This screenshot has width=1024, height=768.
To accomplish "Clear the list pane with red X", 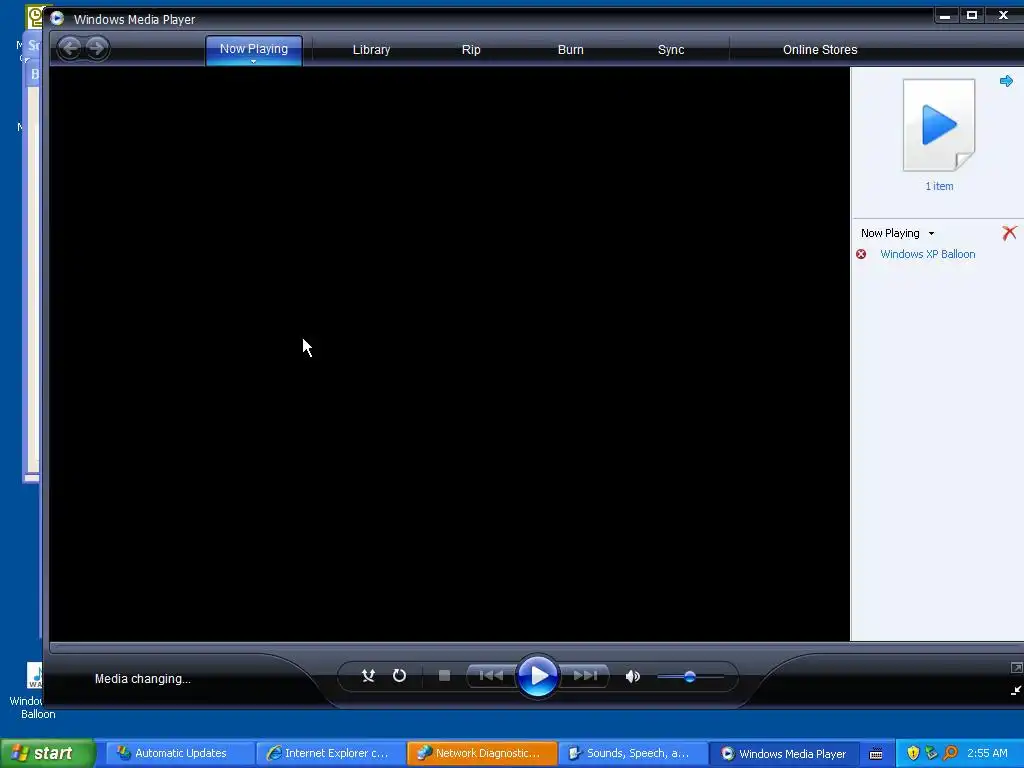I will point(1009,232).
